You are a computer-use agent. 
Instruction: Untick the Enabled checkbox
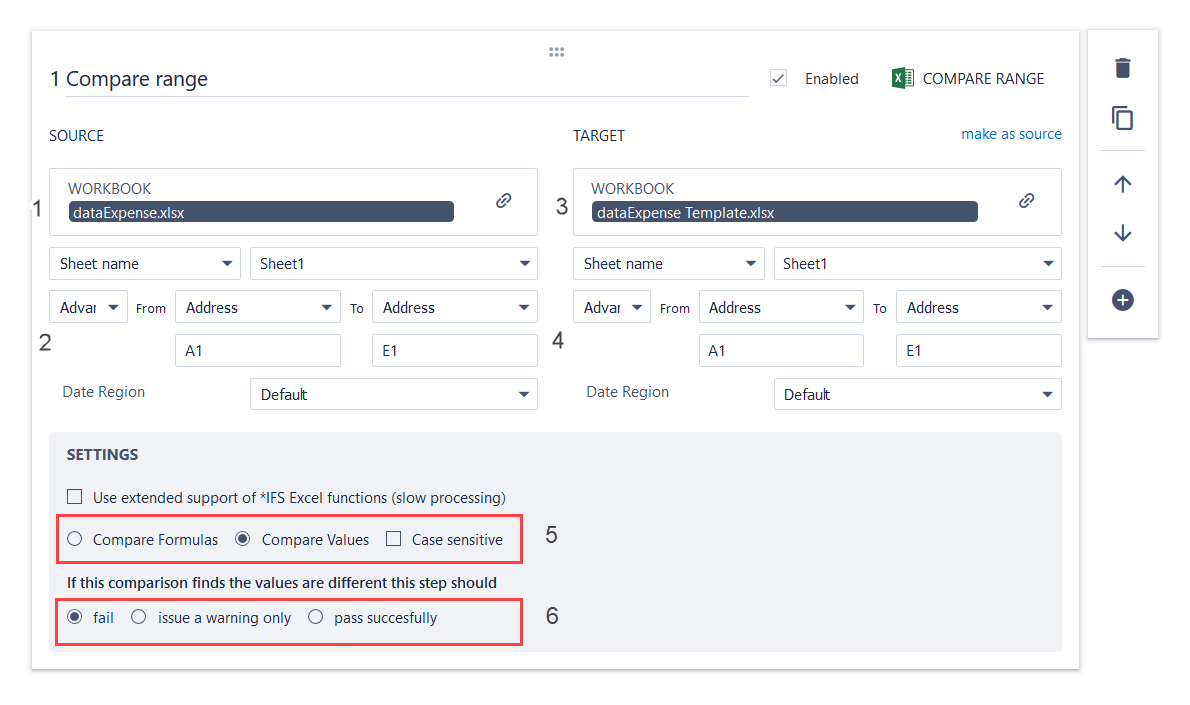click(x=778, y=78)
